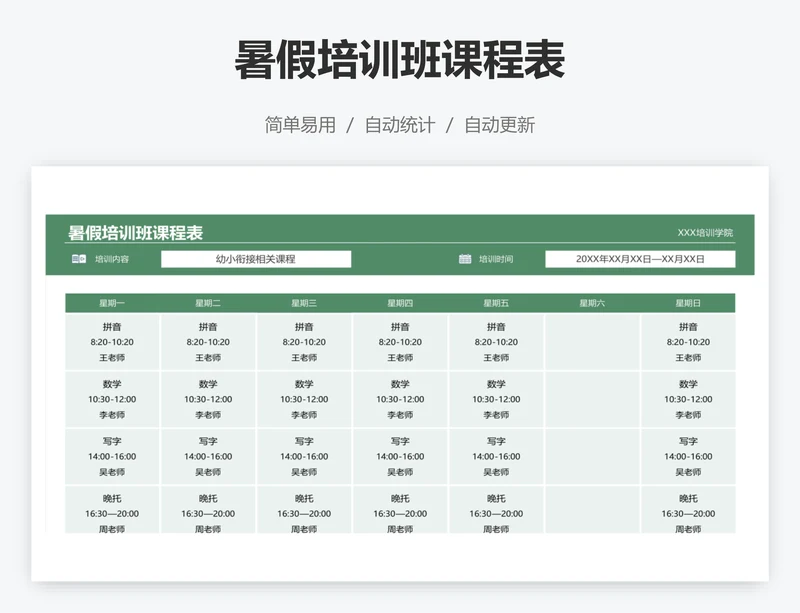Select the 20XX年XX月XX日—XX月XX日 date field
The width and height of the screenshot is (800, 613).
pos(640,259)
